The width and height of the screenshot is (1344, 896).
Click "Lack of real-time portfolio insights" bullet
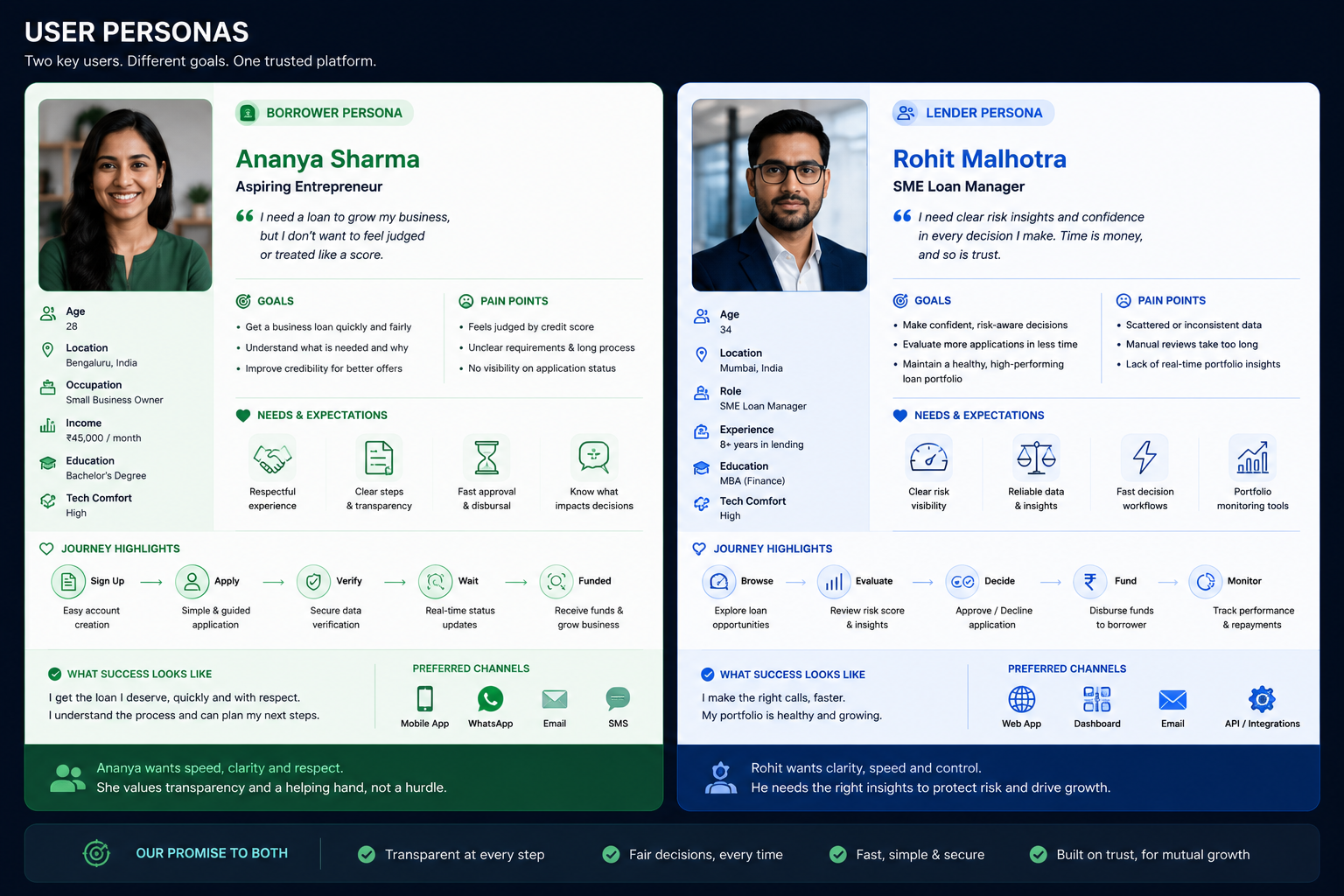pyautogui.click(x=1202, y=364)
